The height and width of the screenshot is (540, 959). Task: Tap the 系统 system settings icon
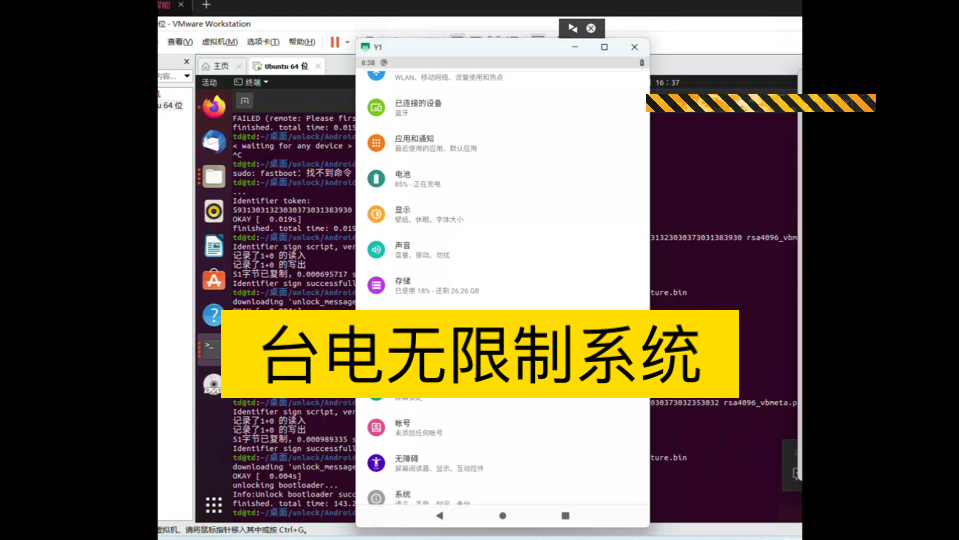pos(376,498)
